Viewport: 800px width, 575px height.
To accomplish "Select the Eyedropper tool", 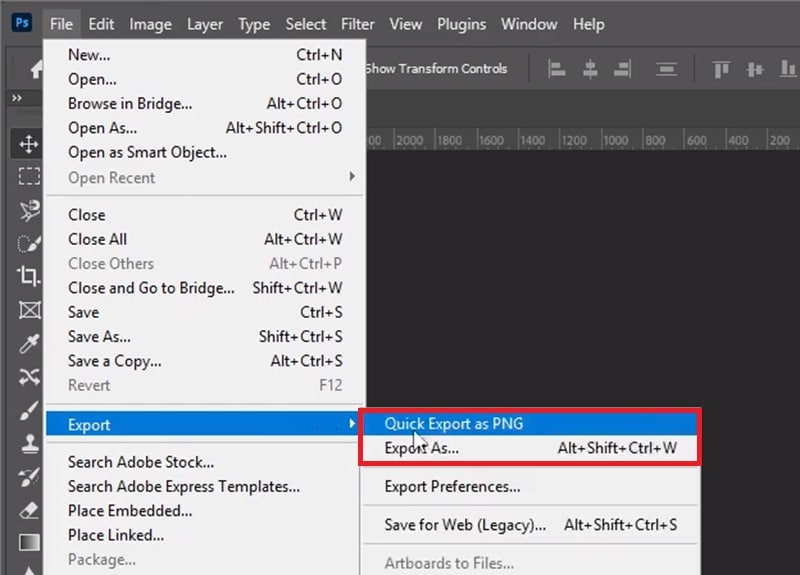I will (29, 343).
